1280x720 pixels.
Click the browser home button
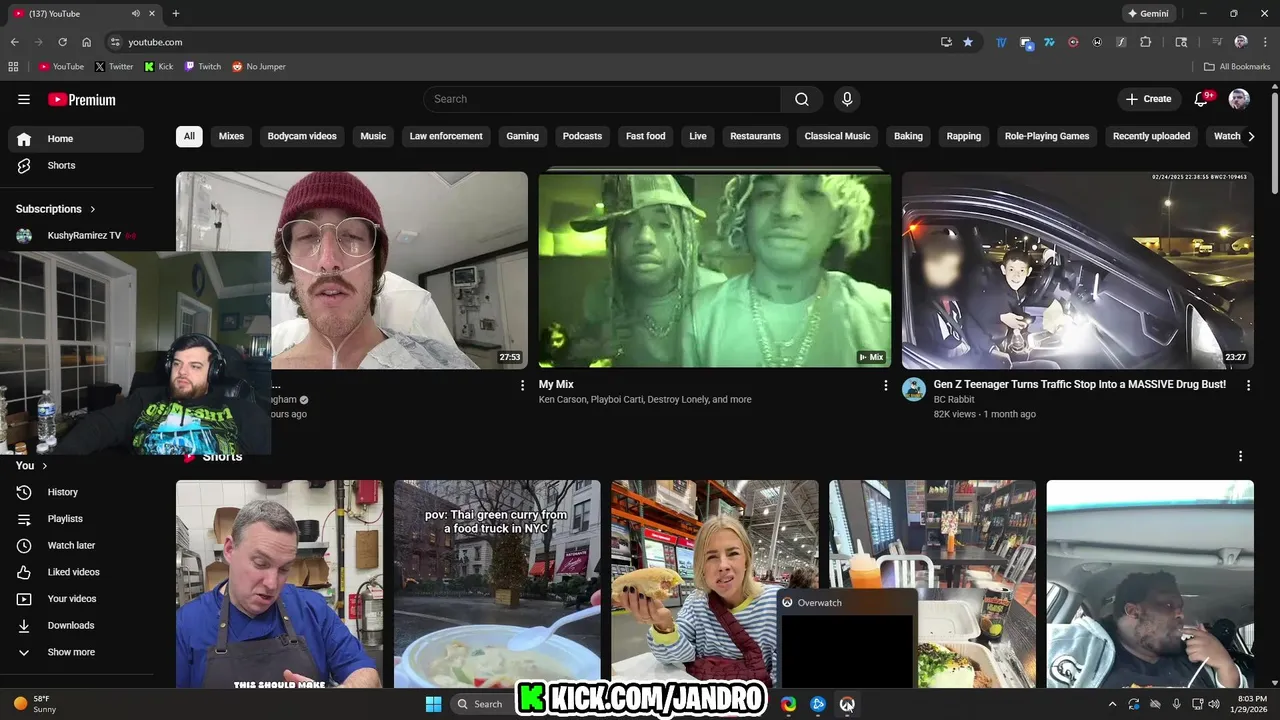[x=87, y=42]
